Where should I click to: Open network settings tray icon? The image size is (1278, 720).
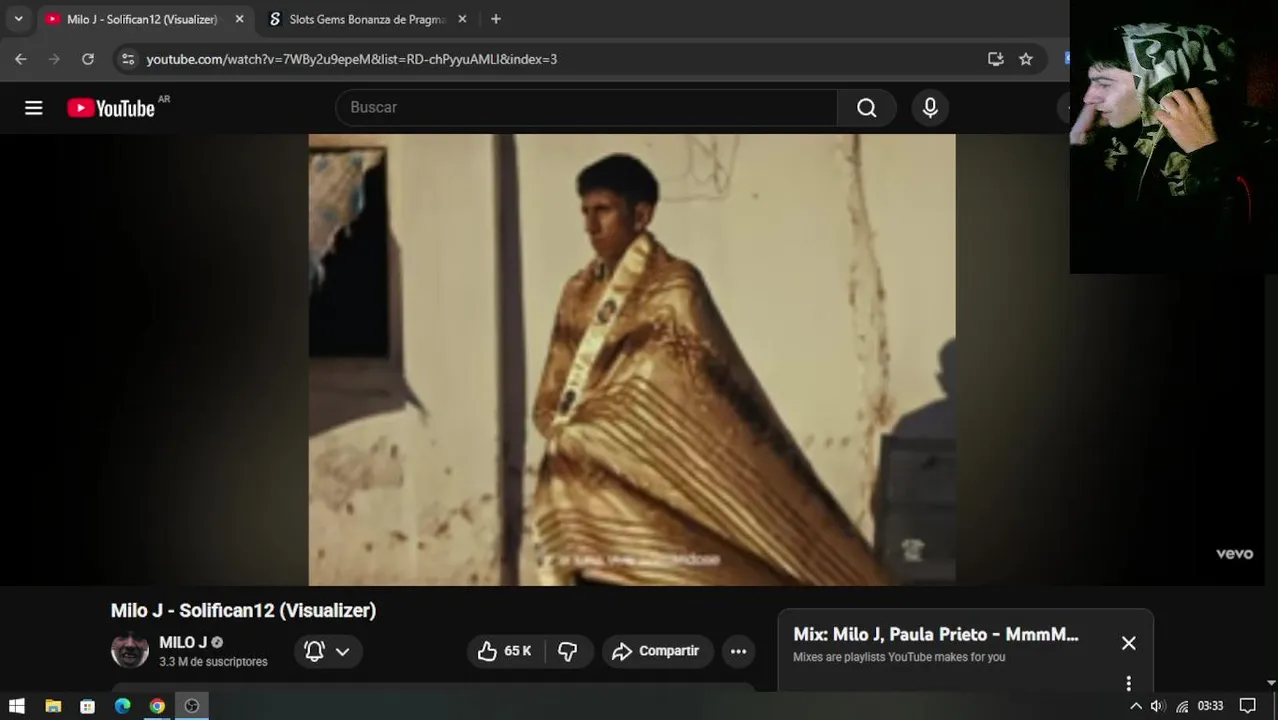coord(1182,706)
